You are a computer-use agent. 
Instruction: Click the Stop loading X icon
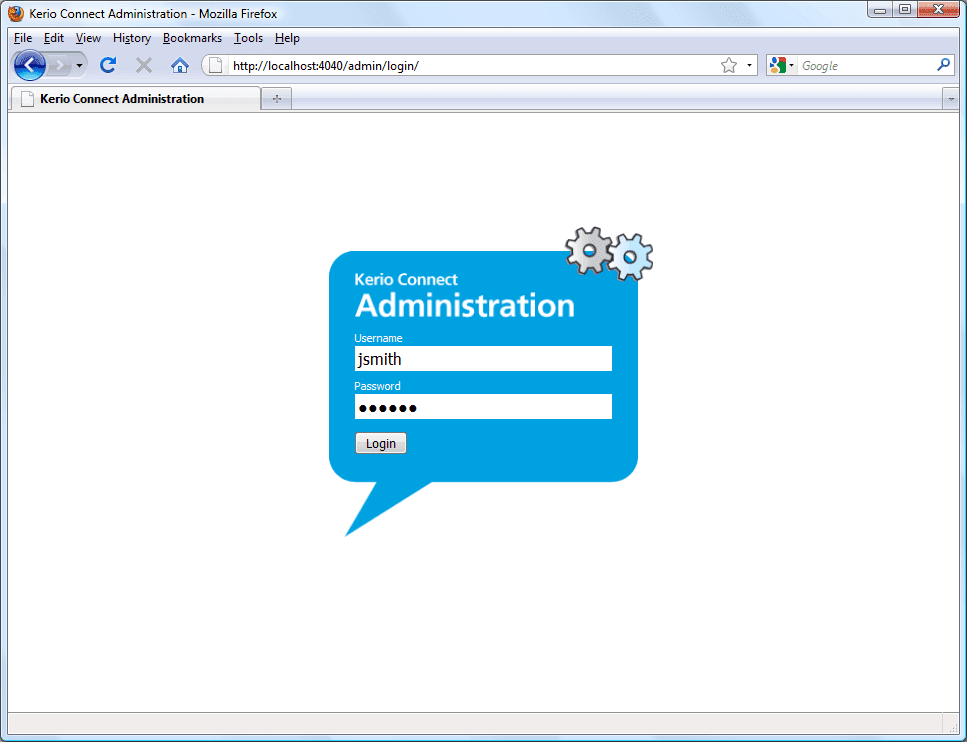coord(144,65)
